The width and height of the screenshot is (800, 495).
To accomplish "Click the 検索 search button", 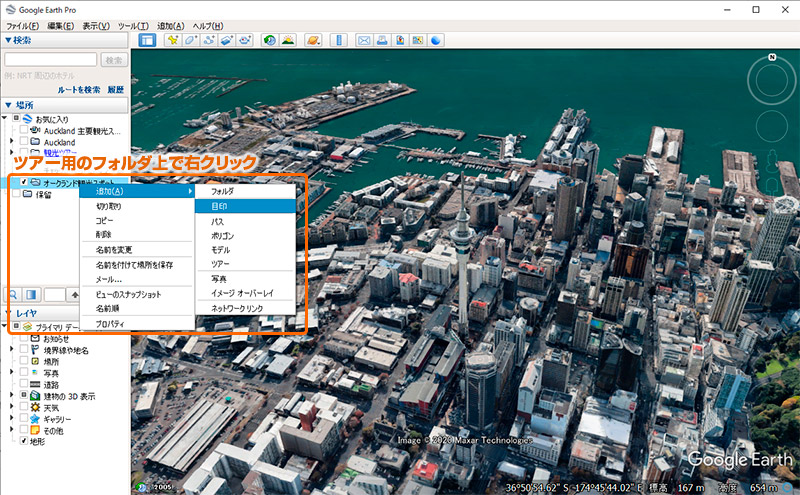I will coord(113,60).
